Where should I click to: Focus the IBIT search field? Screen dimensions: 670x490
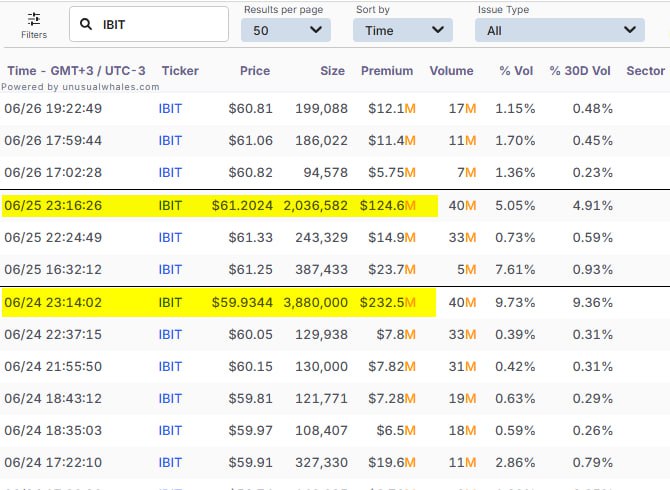pyautogui.click(x=149, y=24)
